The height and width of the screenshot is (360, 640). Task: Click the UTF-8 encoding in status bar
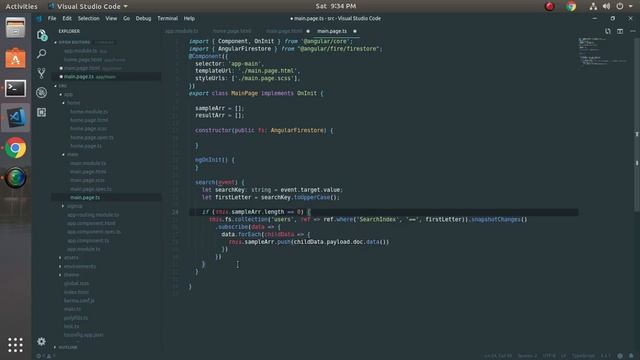coord(549,356)
